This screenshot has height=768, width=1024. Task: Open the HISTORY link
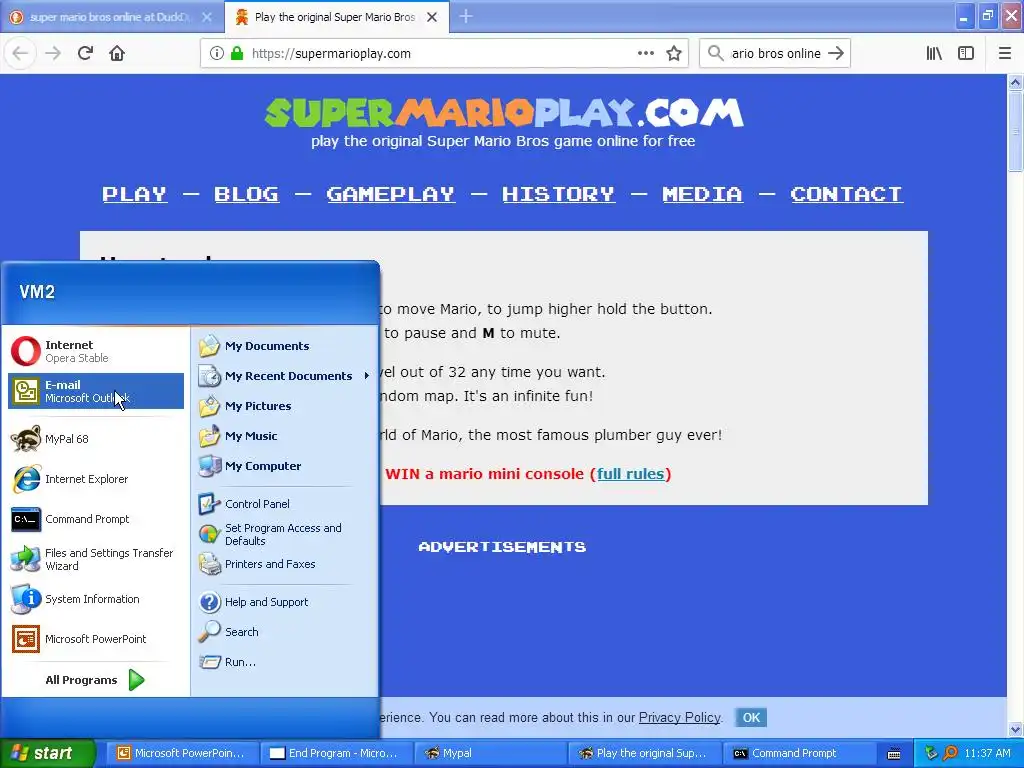[x=558, y=194]
